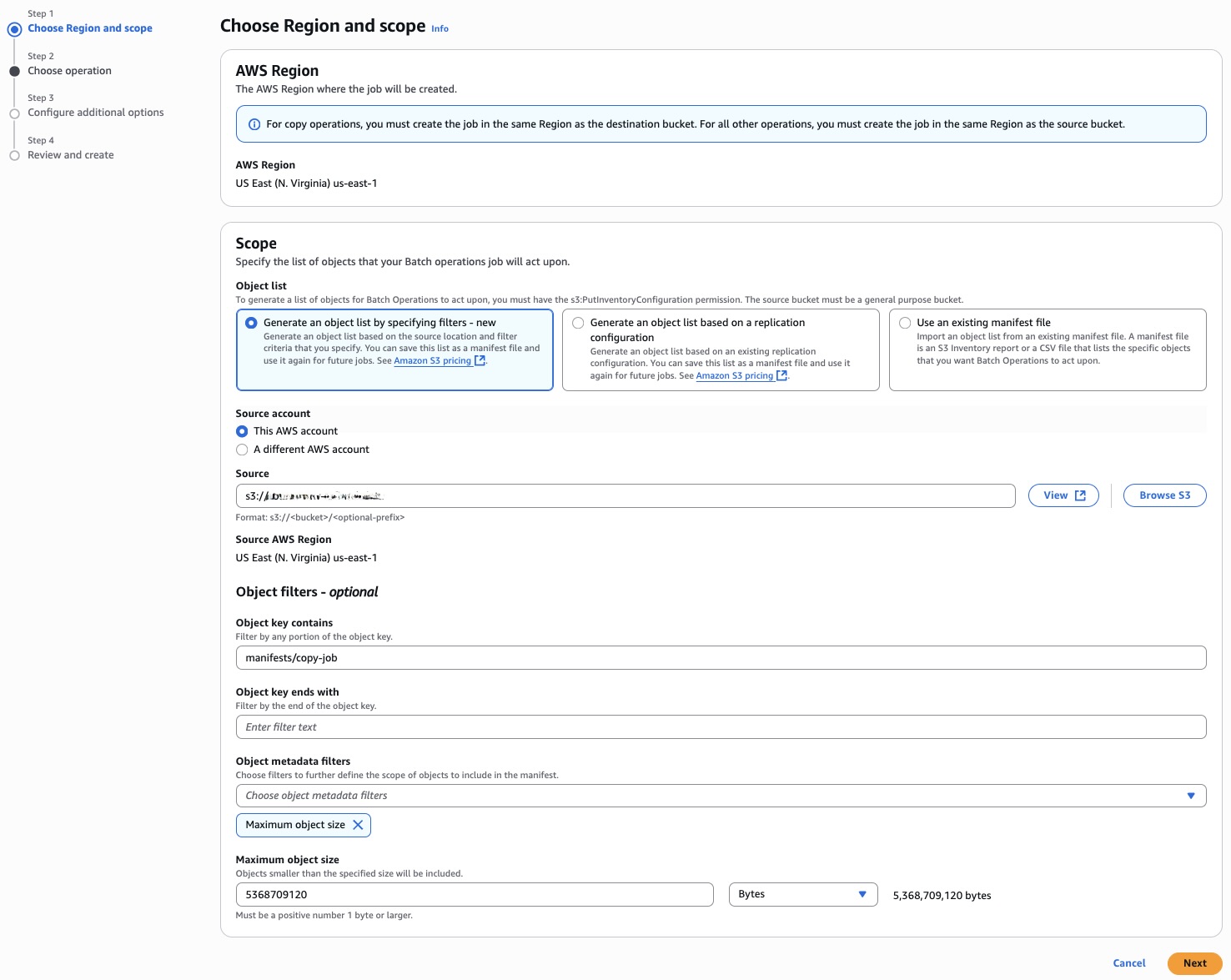Click external link icon beside first Amazon S3 pricing

tap(480, 361)
